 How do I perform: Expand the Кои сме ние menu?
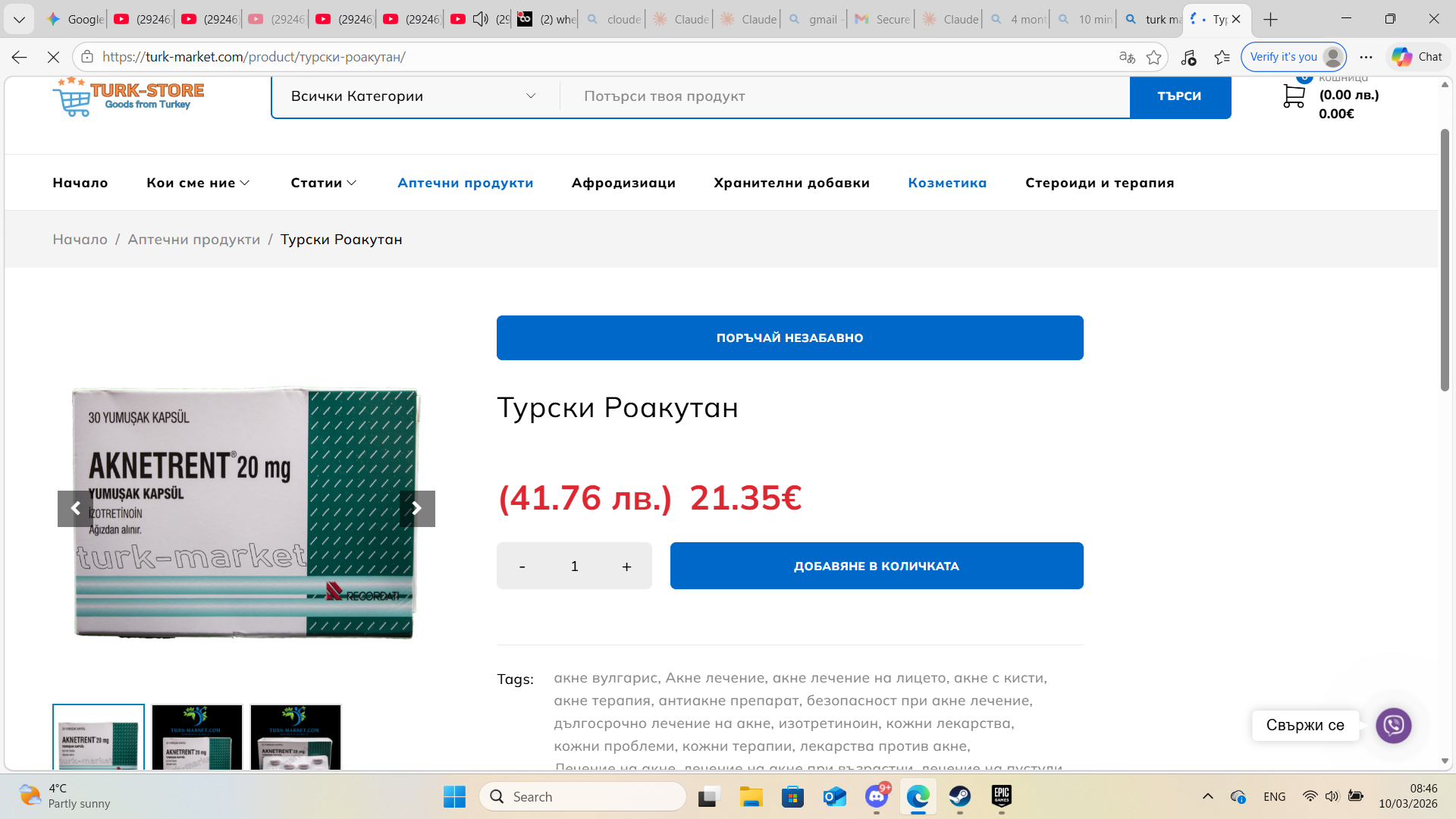point(197,183)
